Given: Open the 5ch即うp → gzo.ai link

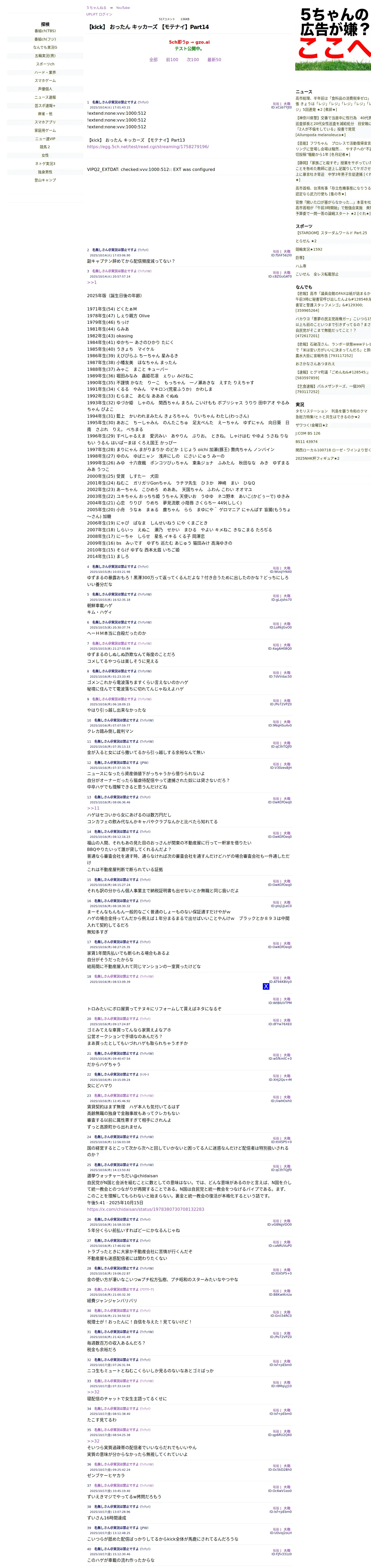Looking at the screenshot, I should [189, 43].
